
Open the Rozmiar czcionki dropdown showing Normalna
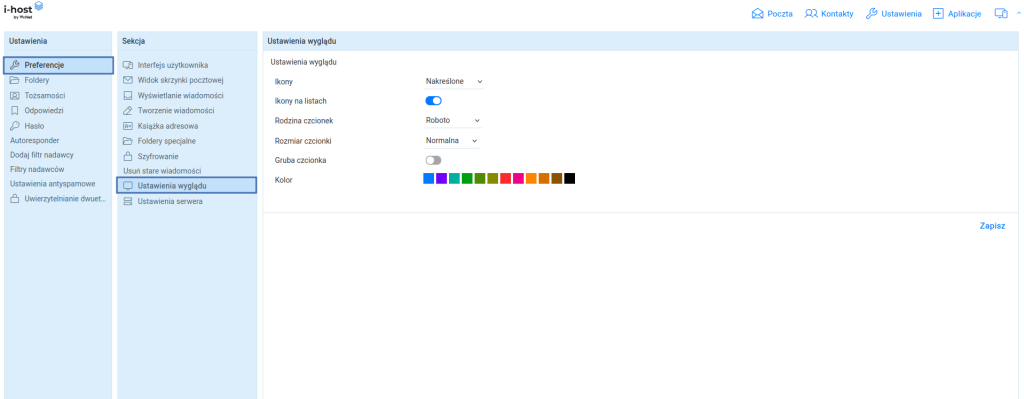click(x=451, y=140)
